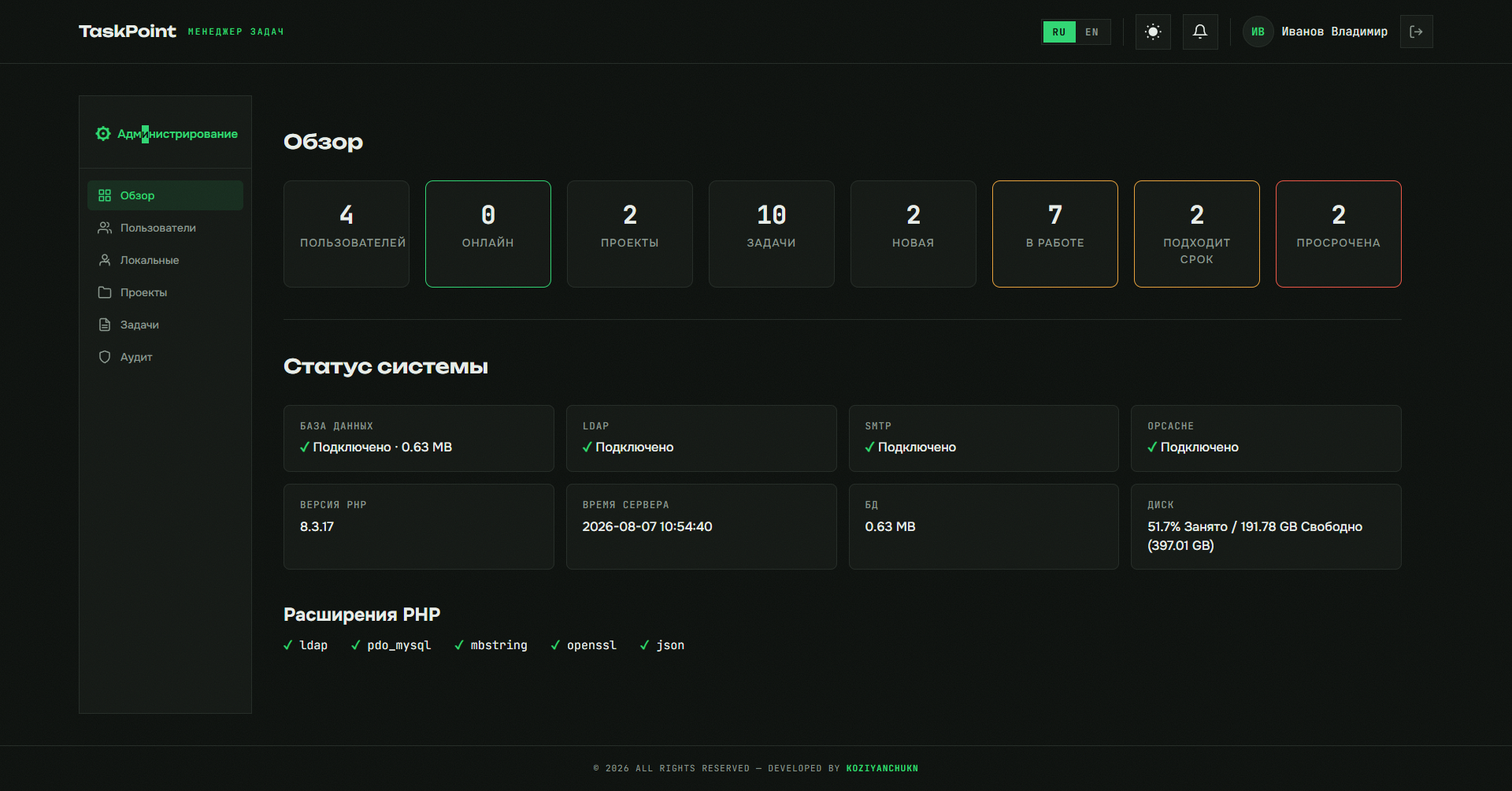Image resolution: width=1512 pixels, height=791 pixels.
Task: Click the pdo_mysql extension checkmark
Action: pyautogui.click(x=356, y=645)
